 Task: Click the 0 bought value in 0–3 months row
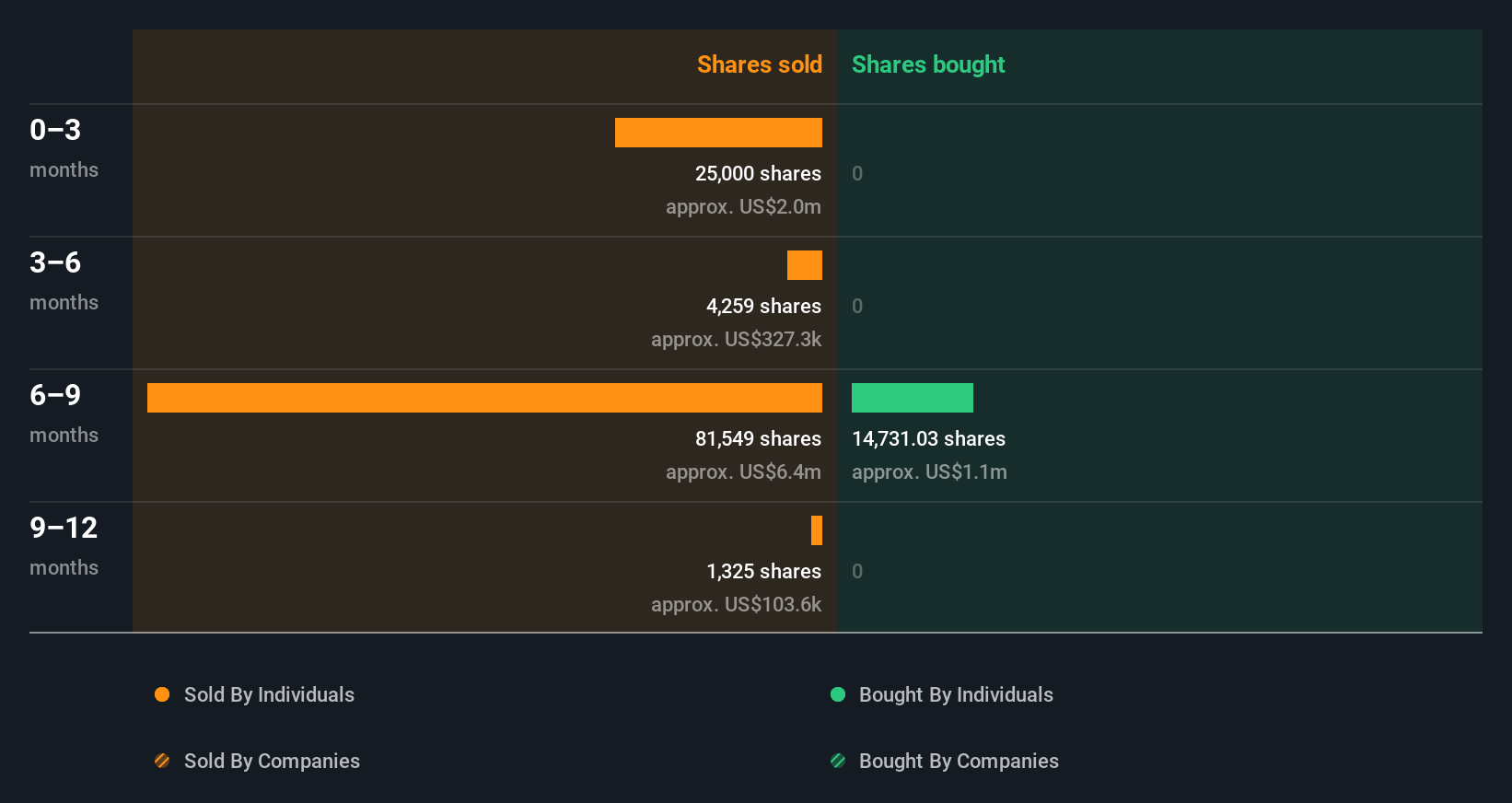[857, 173]
